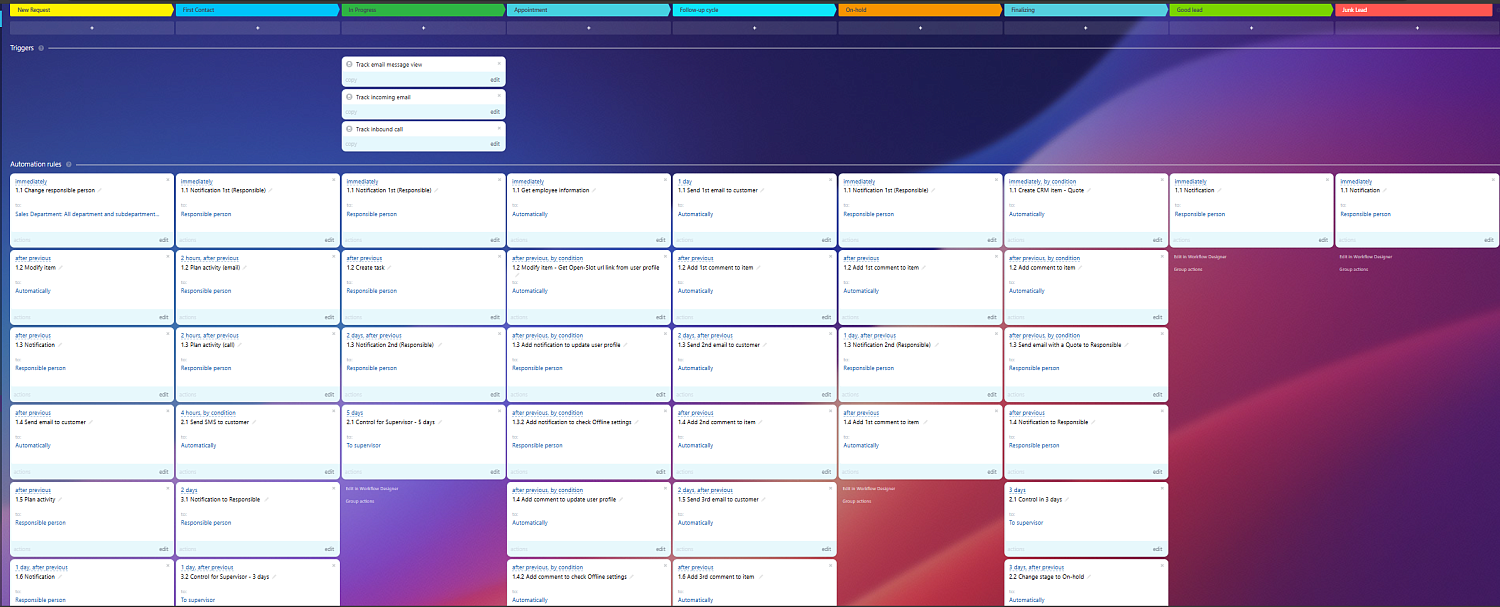The width and height of the screenshot is (1500, 607).
Task: Select the In Progress stage color bar
Action: [423, 10]
